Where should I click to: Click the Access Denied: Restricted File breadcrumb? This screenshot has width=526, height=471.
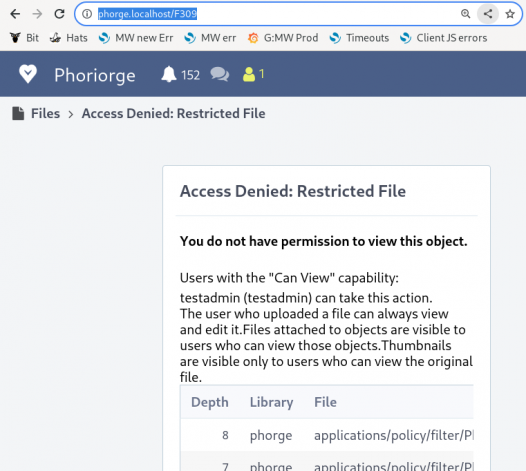[x=173, y=113]
